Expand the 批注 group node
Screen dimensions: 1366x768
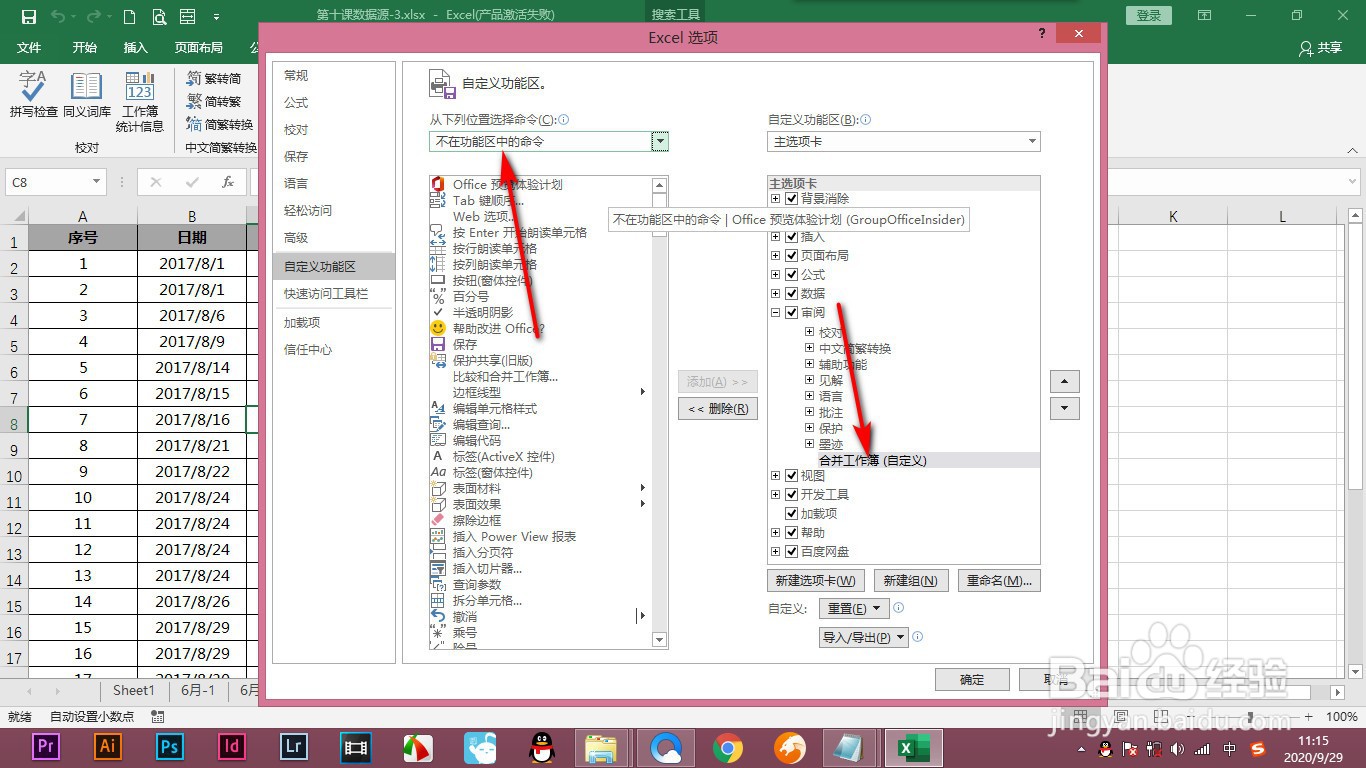pos(810,412)
